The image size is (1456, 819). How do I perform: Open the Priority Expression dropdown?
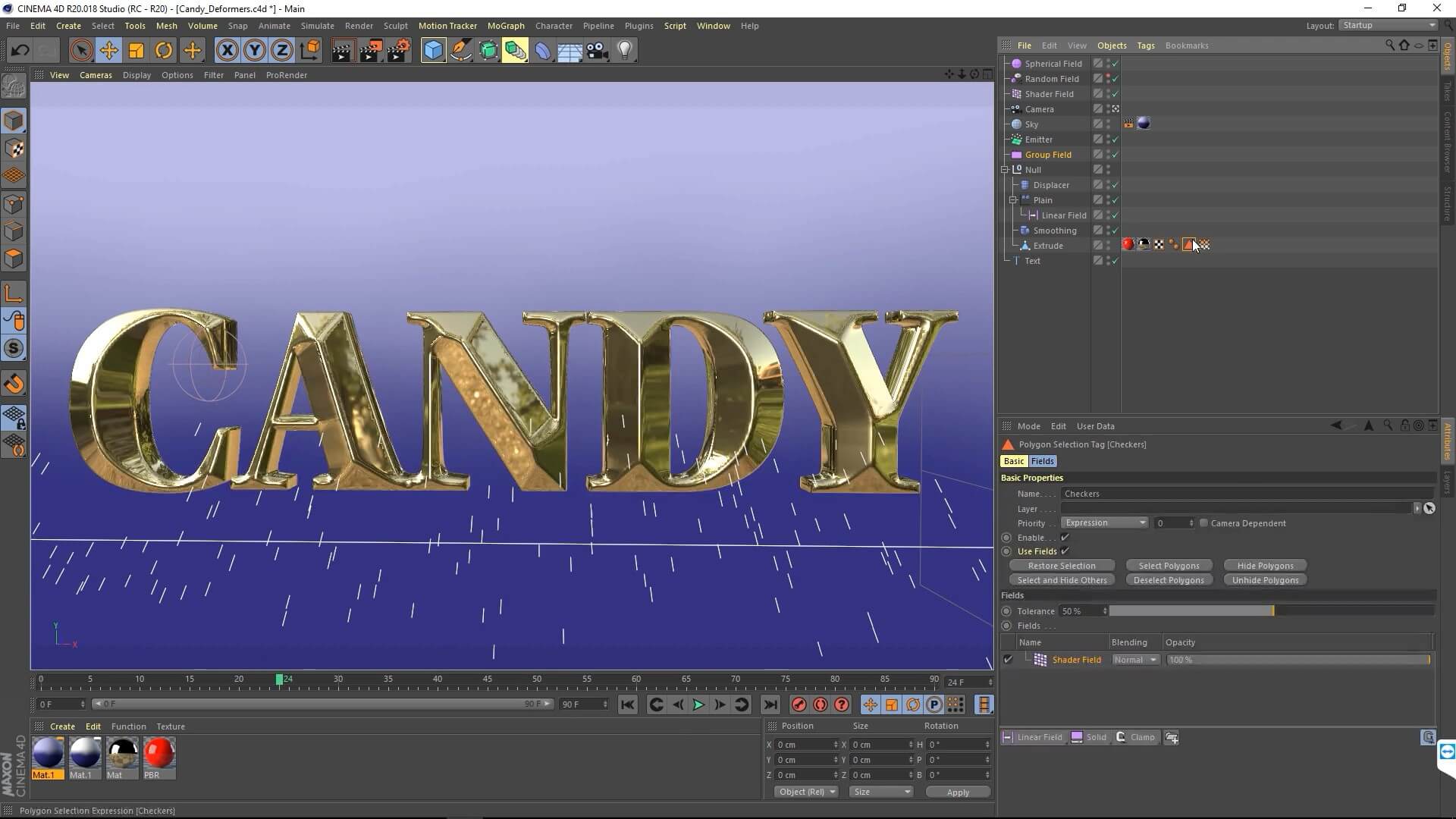tap(1104, 523)
